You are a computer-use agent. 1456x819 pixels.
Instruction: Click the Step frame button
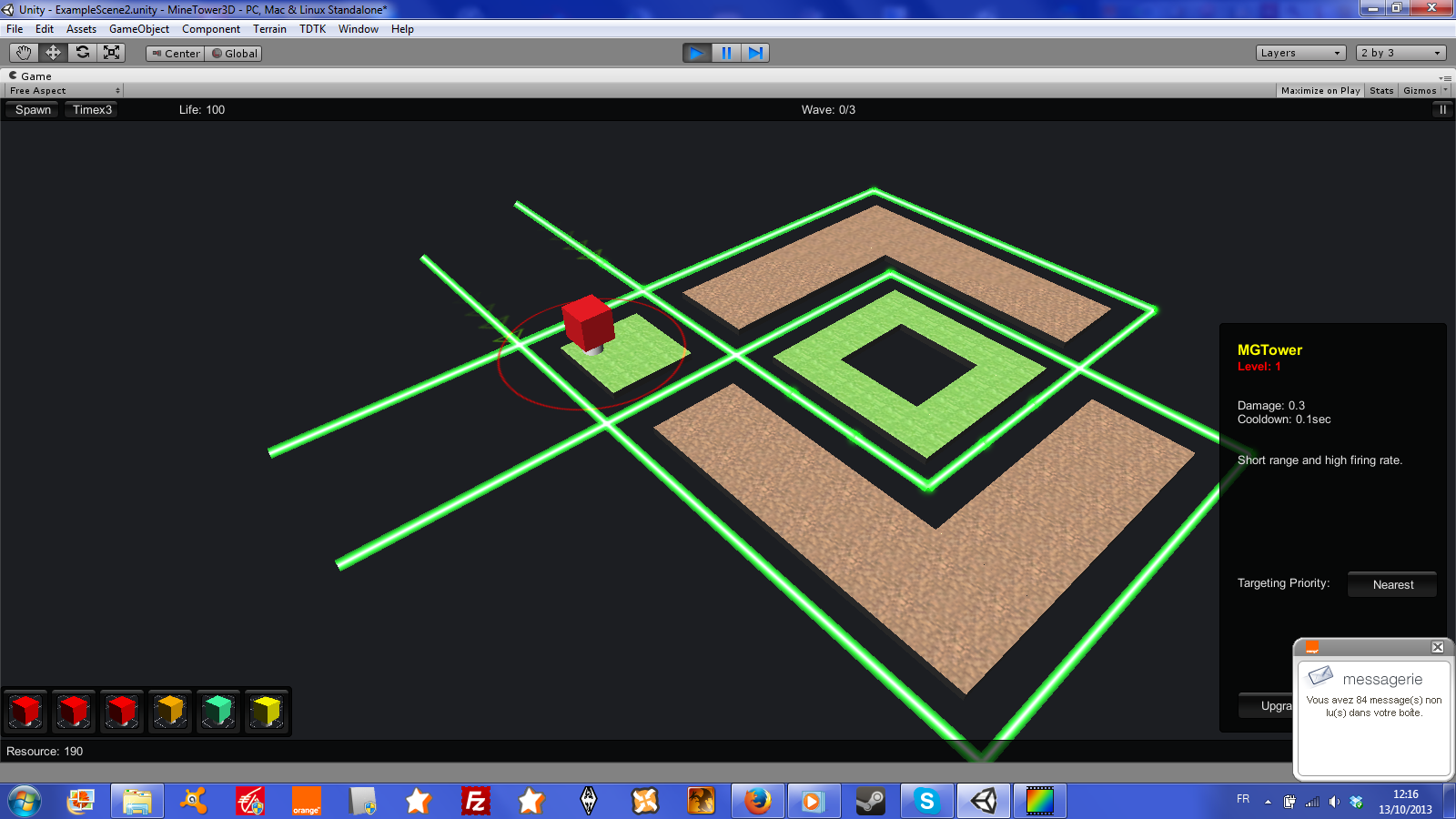click(755, 53)
